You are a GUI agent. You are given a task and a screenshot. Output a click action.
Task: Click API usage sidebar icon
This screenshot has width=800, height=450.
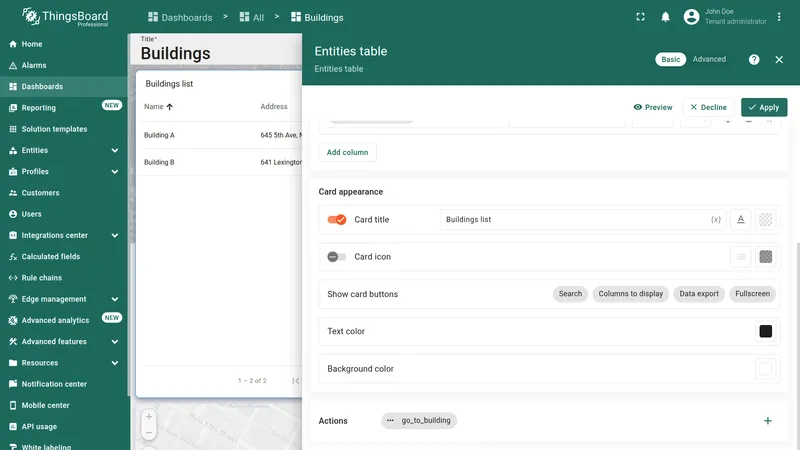(13, 427)
